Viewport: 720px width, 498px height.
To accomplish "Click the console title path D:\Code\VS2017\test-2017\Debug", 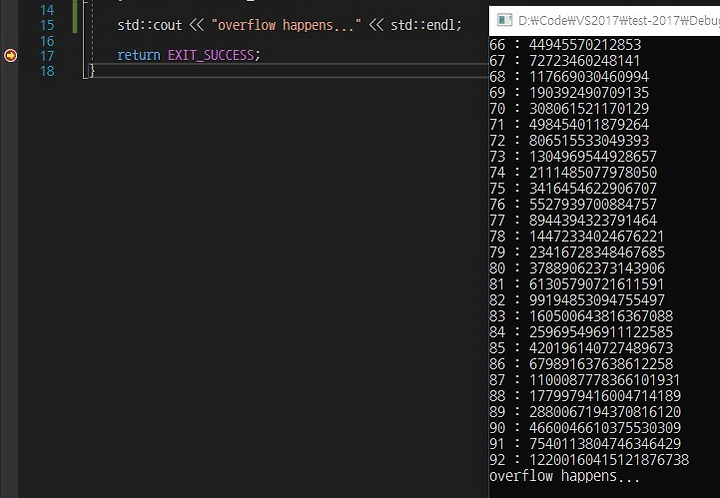I will point(619,21).
